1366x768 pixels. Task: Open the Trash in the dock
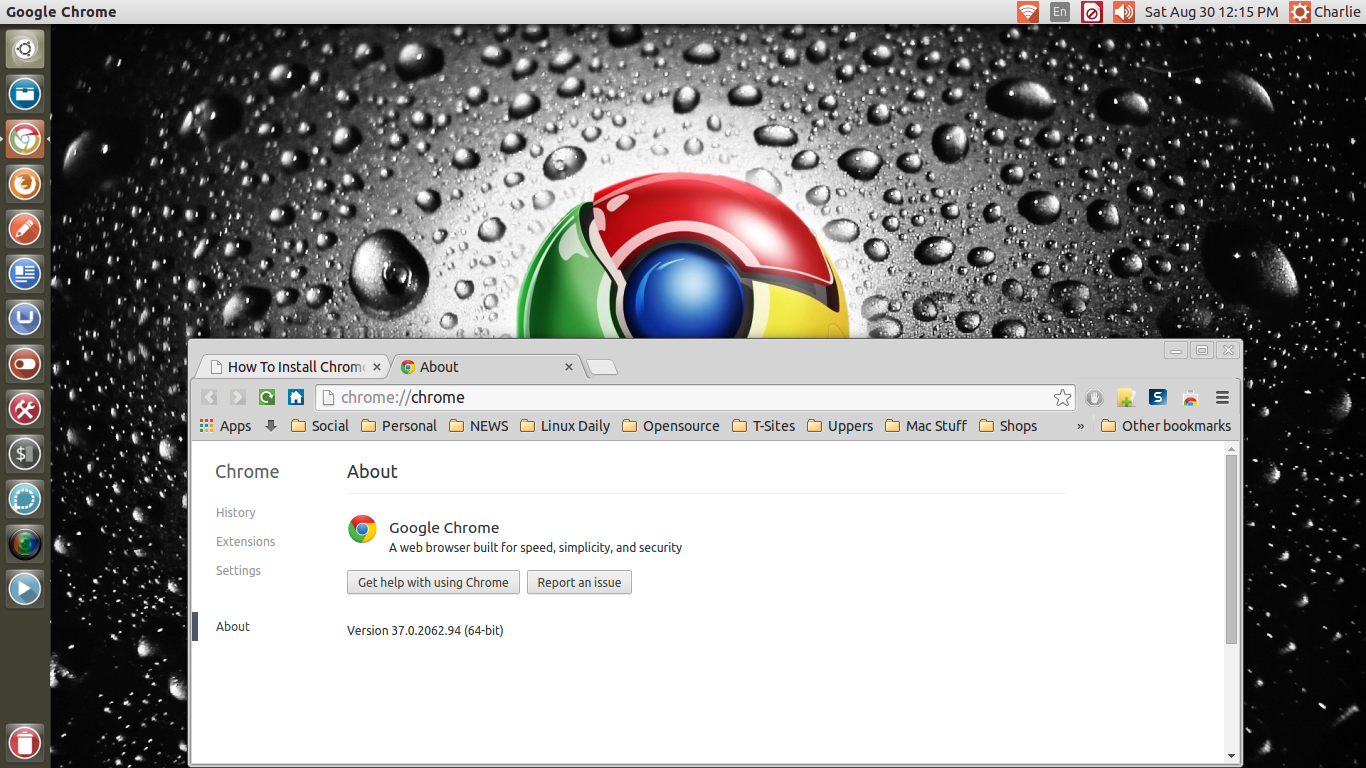pyautogui.click(x=25, y=742)
